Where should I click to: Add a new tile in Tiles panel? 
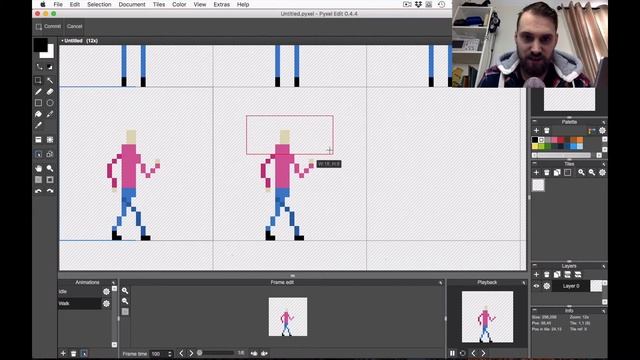coord(536,173)
